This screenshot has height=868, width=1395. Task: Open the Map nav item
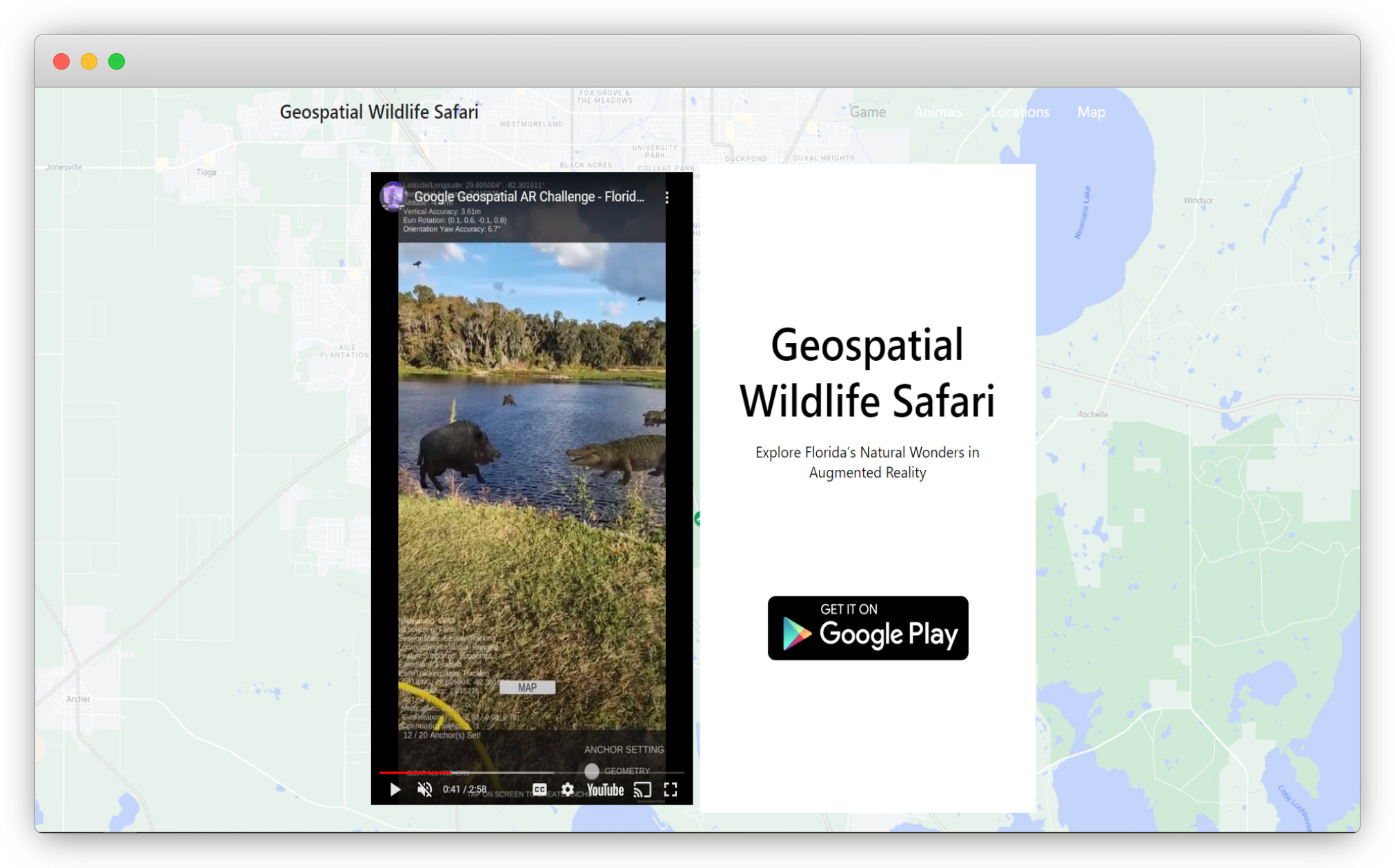(1091, 112)
